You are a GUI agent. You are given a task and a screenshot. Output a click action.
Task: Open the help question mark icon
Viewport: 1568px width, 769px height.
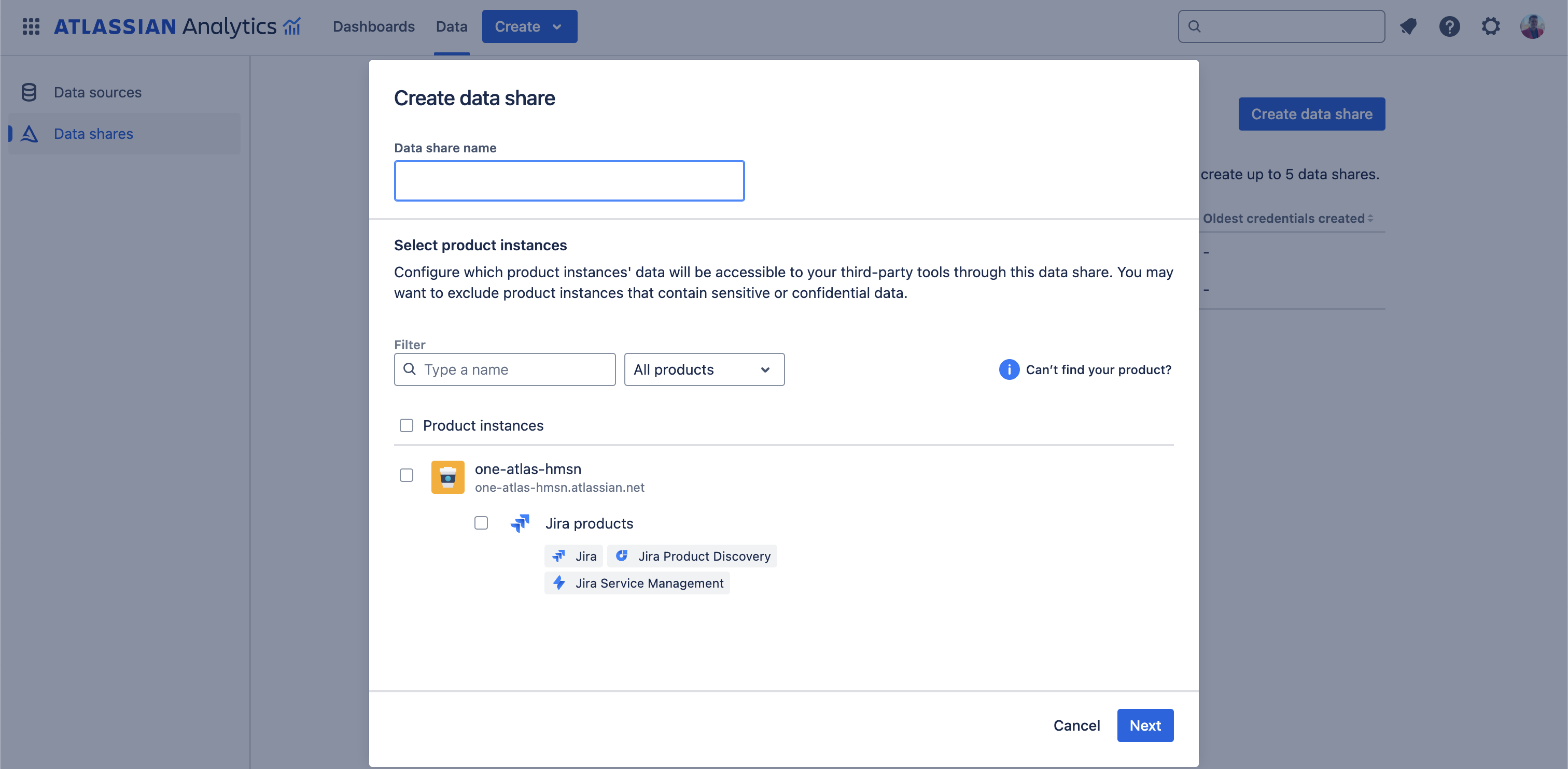coord(1449,26)
